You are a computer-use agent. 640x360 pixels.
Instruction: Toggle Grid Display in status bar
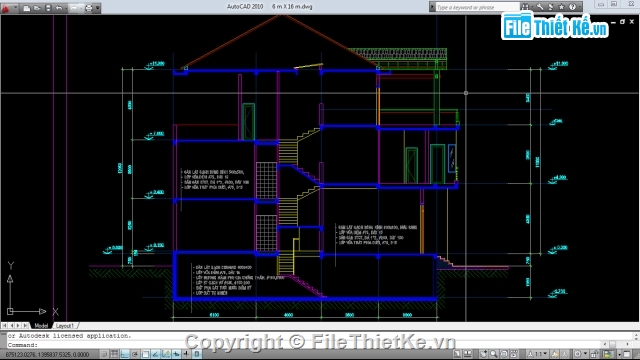click(x=114, y=354)
